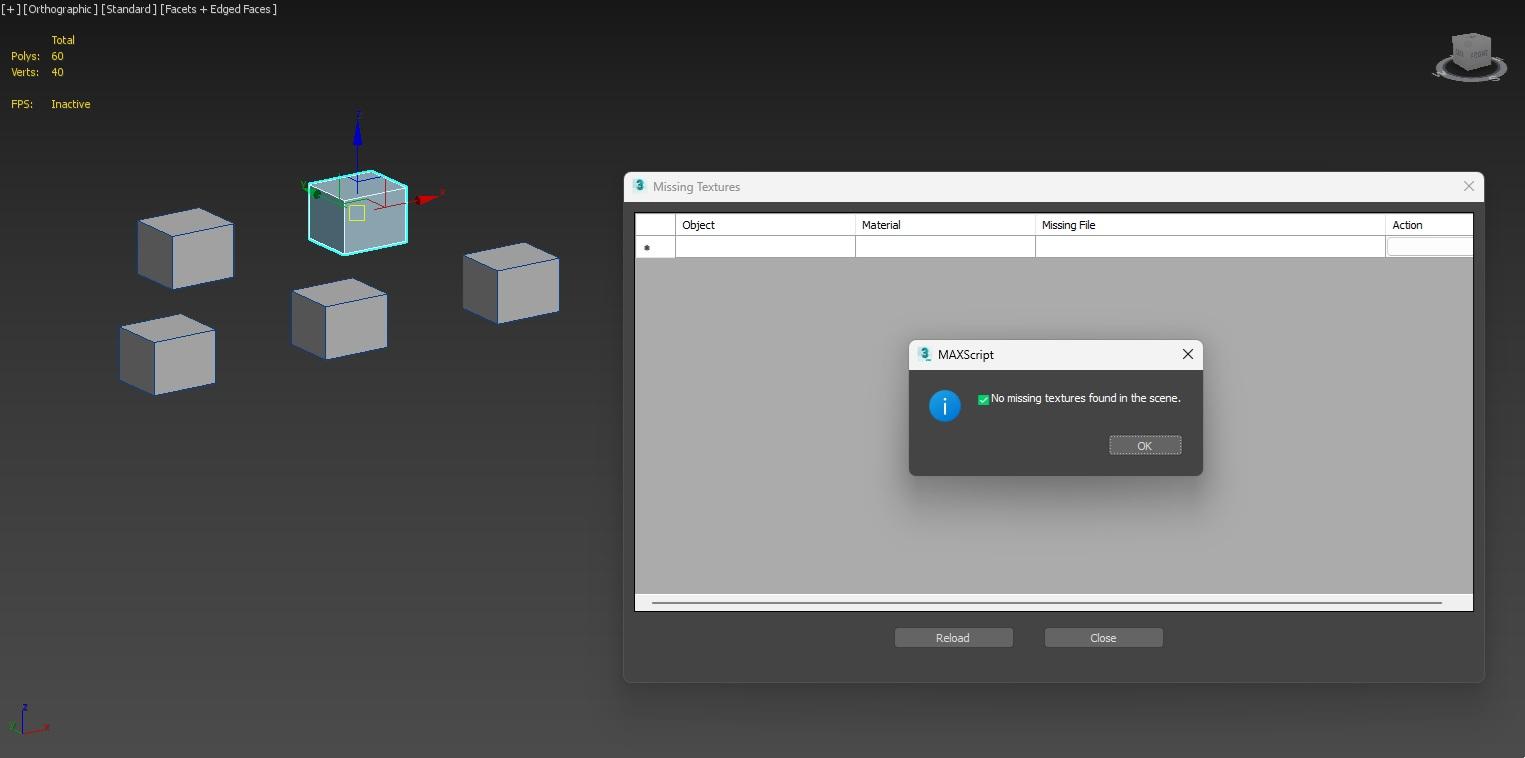The image size is (1525, 758).
Task: Open the Action dropdown cell in the empty row
Action: 1429,247
